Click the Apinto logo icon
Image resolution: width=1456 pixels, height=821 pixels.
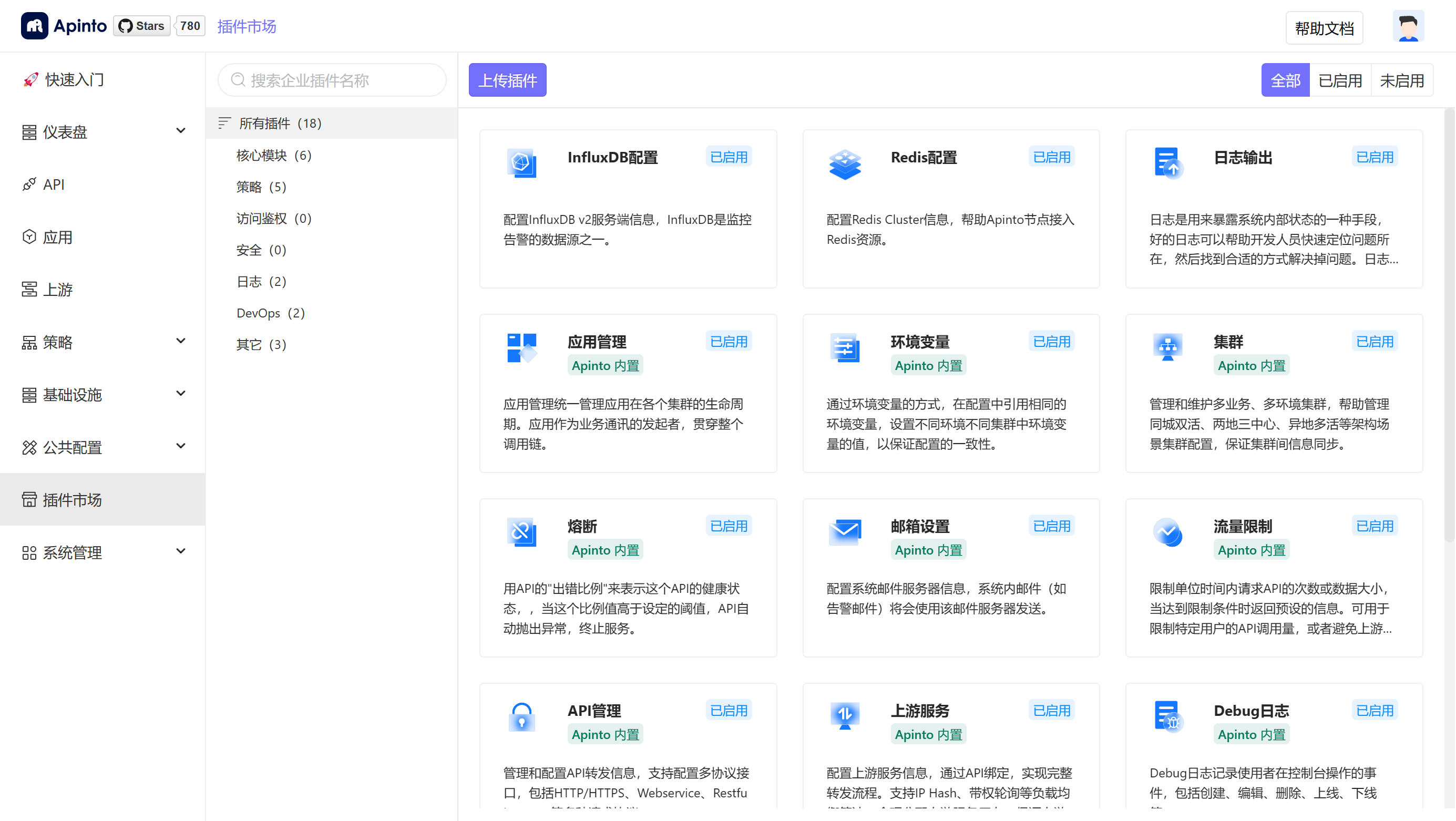35,26
